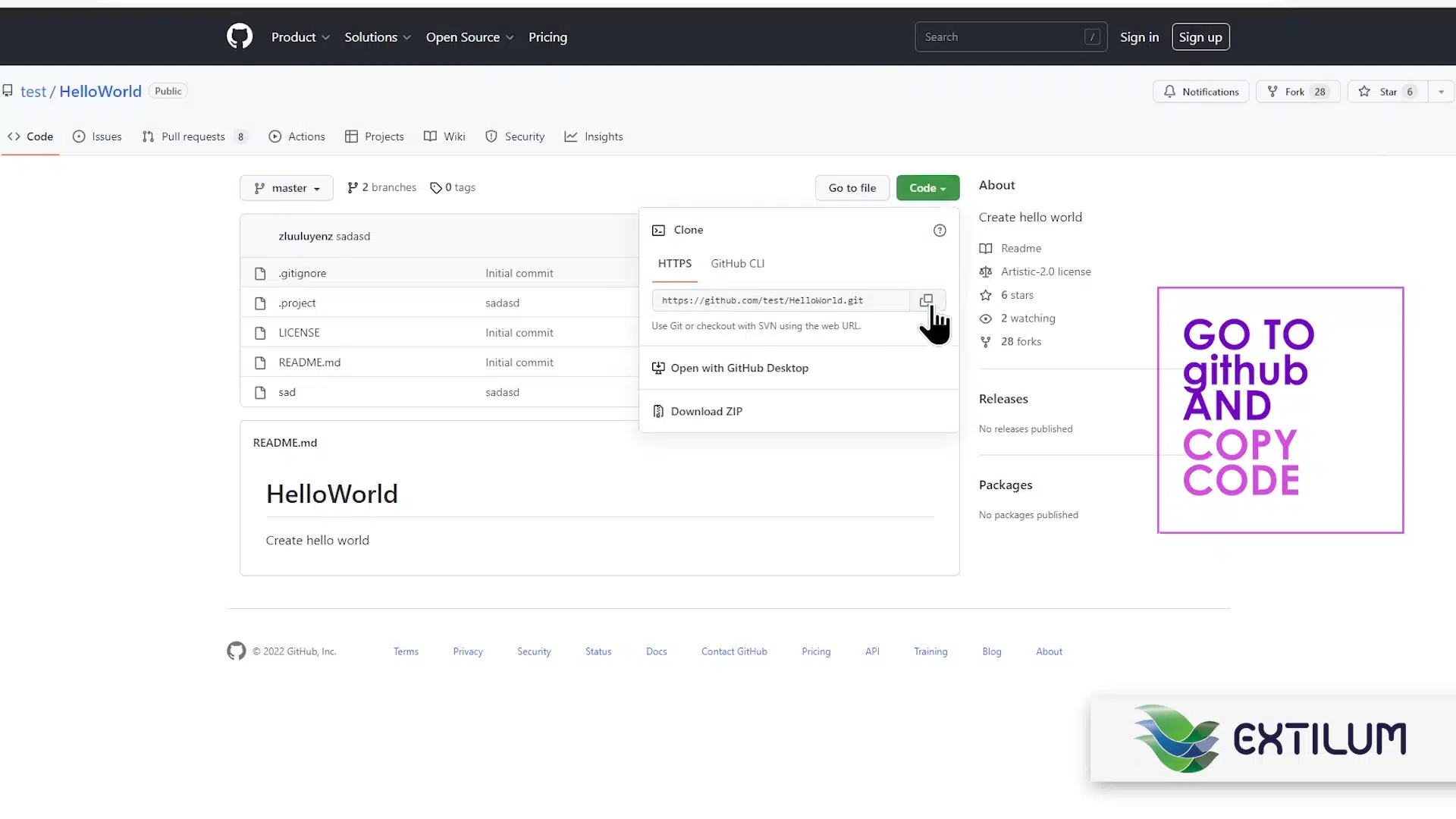
Task: Click the README.md file icon in the file list
Action: (260, 362)
